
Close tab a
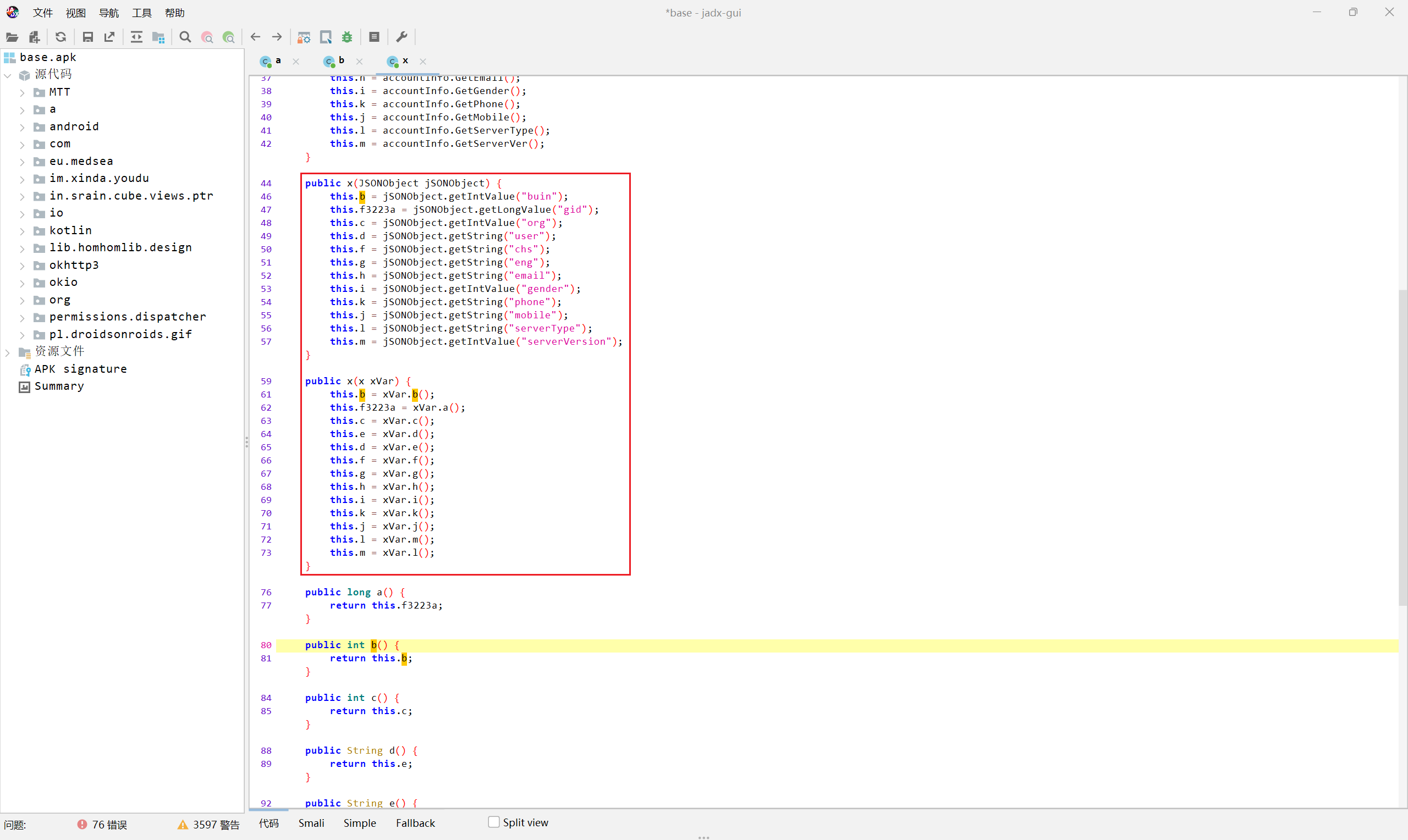point(295,61)
